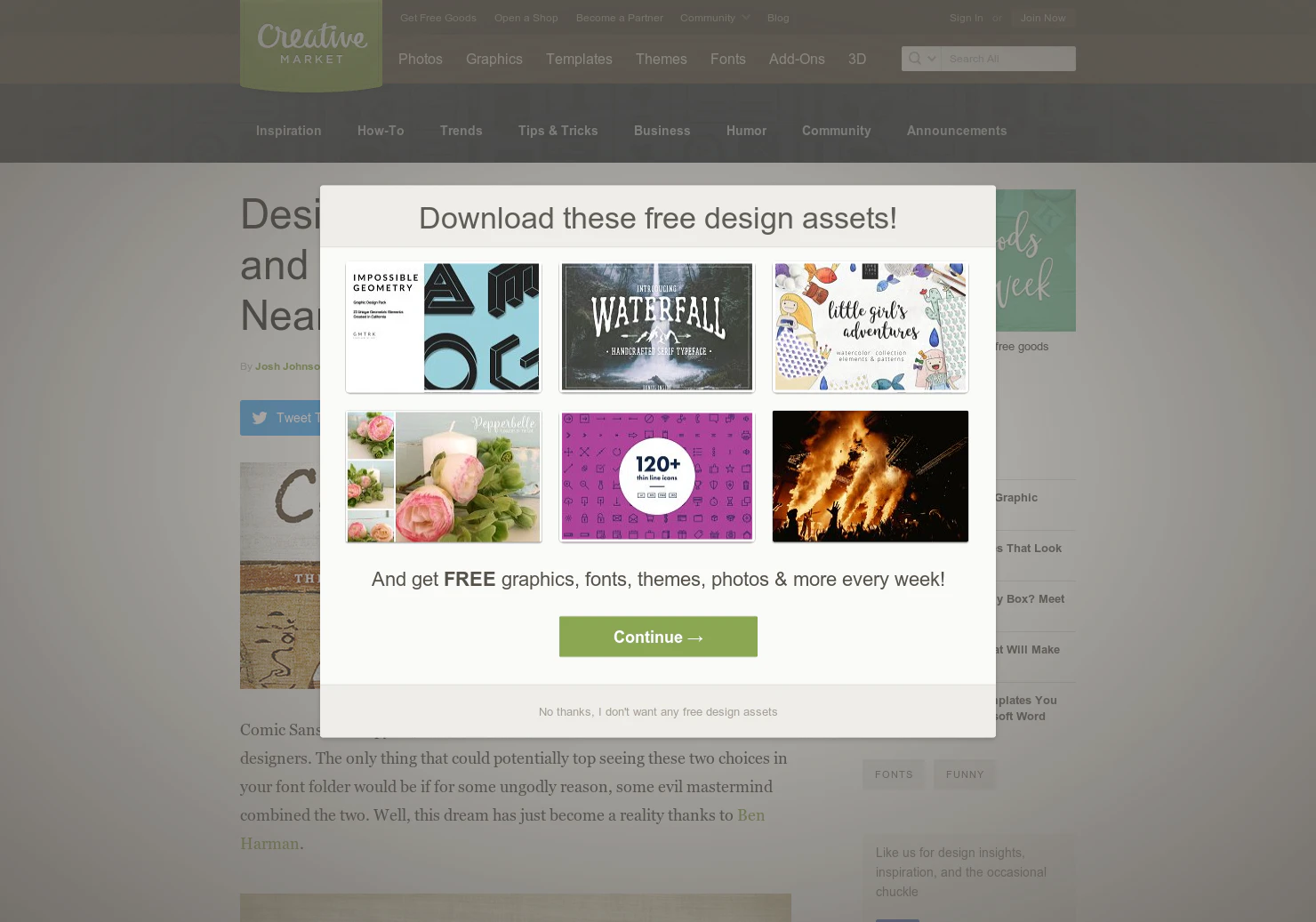Click the Join Now button

click(1043, 18)
